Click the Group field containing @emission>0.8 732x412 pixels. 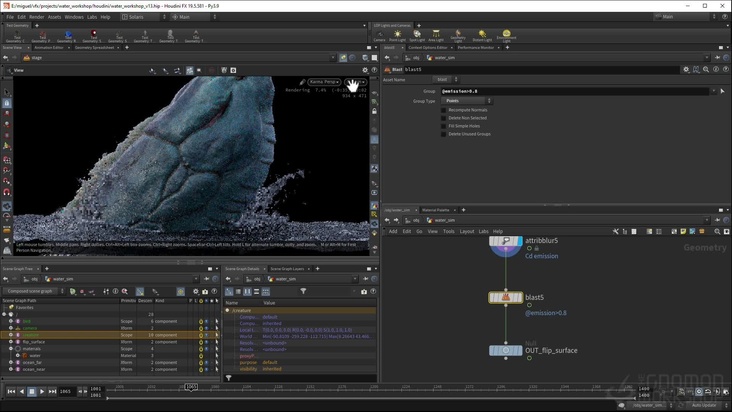point(575,91)
